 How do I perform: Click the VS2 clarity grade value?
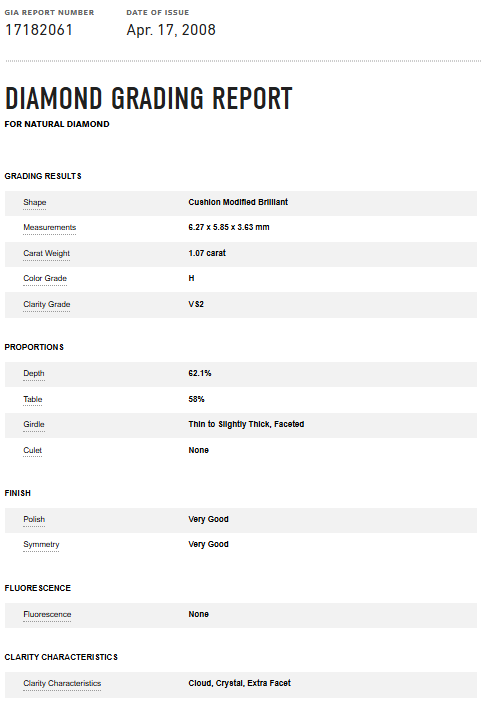point(196,304)
